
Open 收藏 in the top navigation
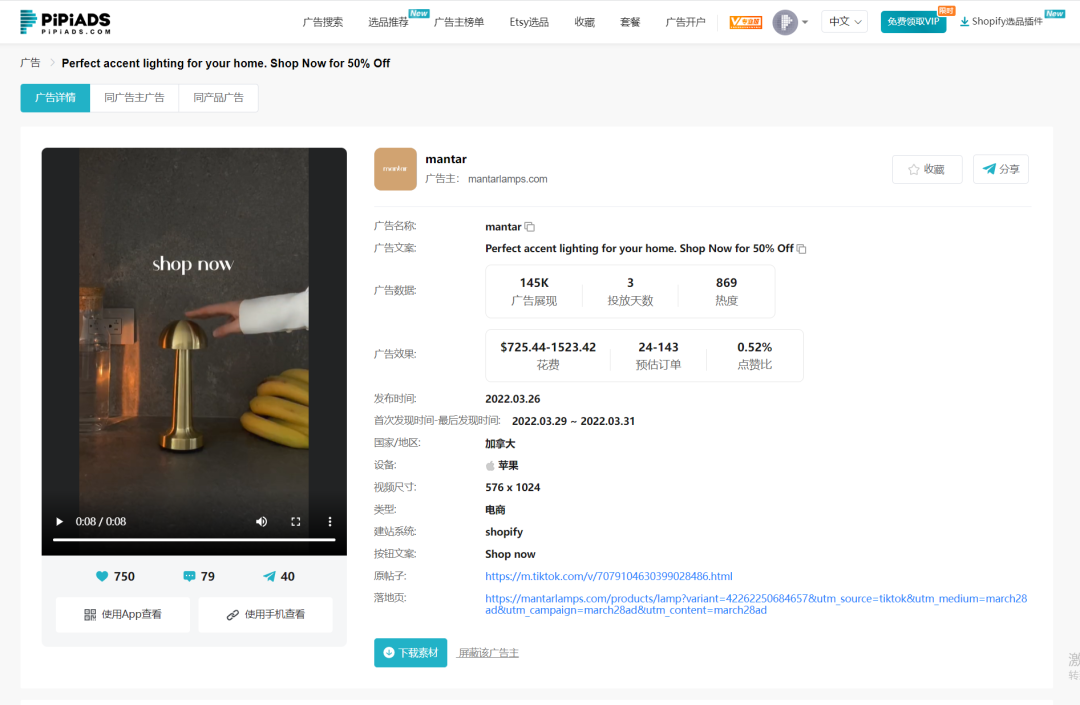click(584, 22)
